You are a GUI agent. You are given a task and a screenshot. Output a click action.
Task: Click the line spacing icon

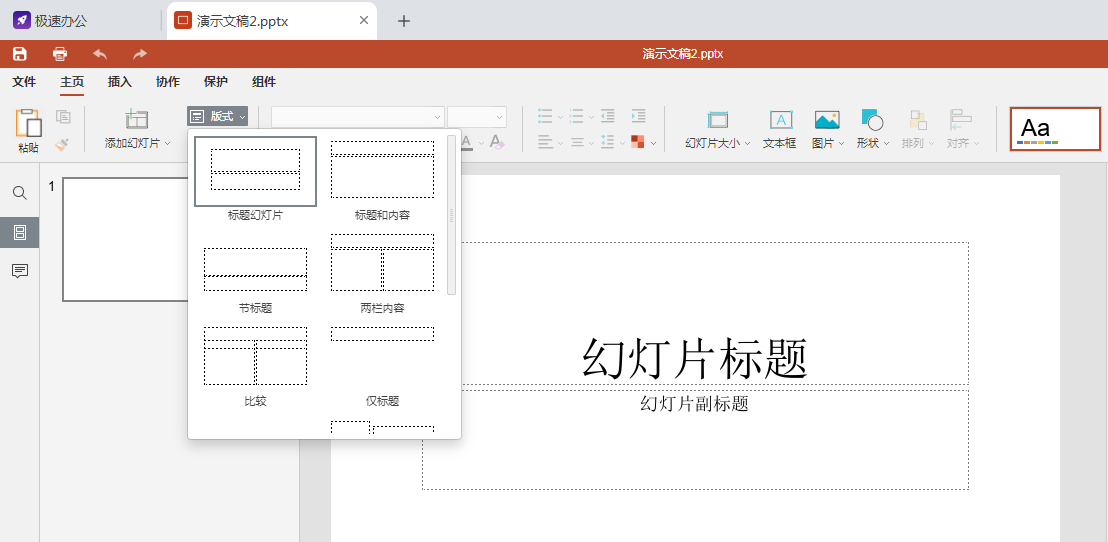click(608, 142)
